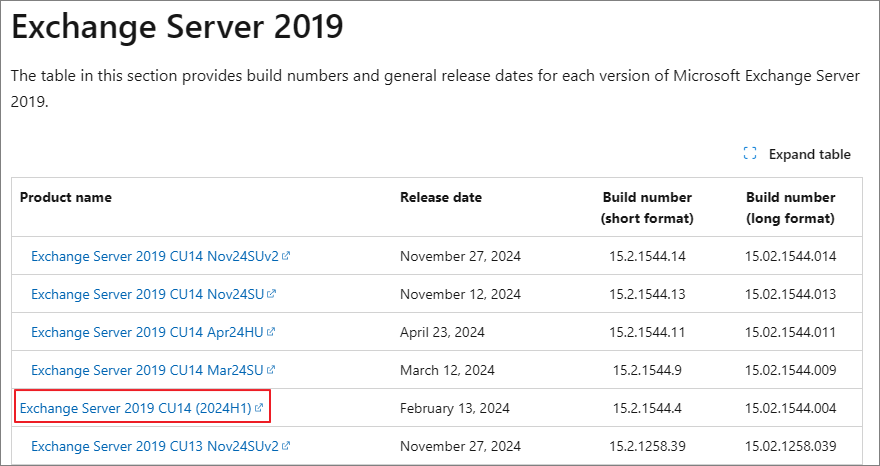
Task: Click Build number (long format) header
Action: [790, 208]
